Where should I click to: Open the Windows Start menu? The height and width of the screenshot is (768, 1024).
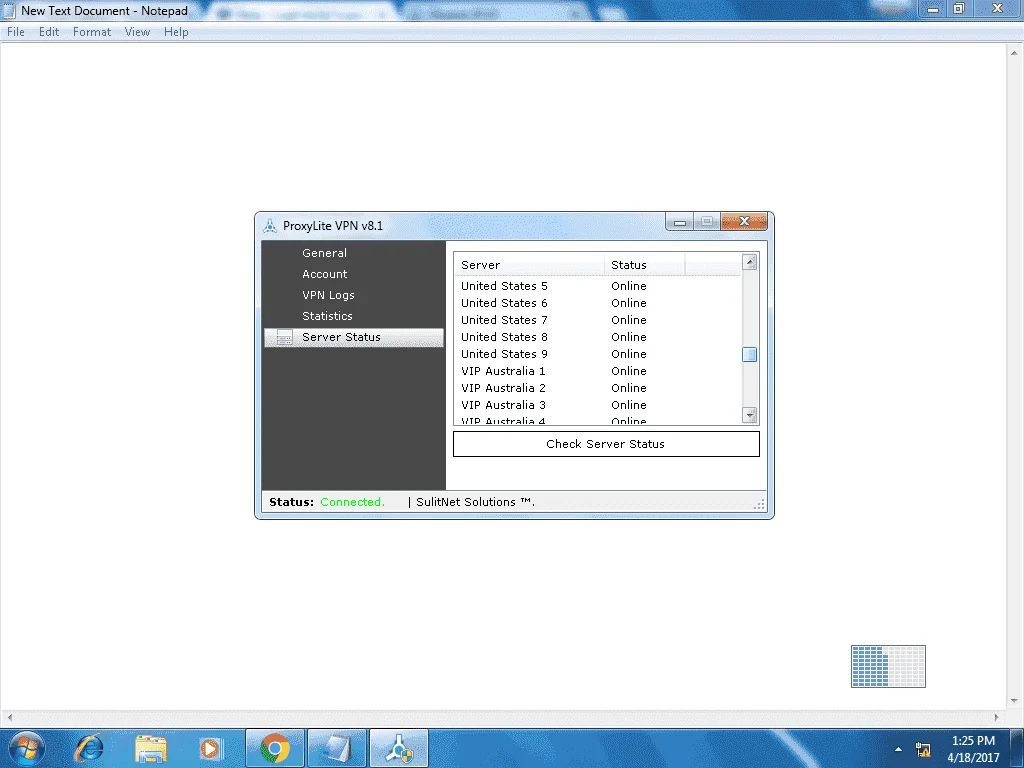26,748
